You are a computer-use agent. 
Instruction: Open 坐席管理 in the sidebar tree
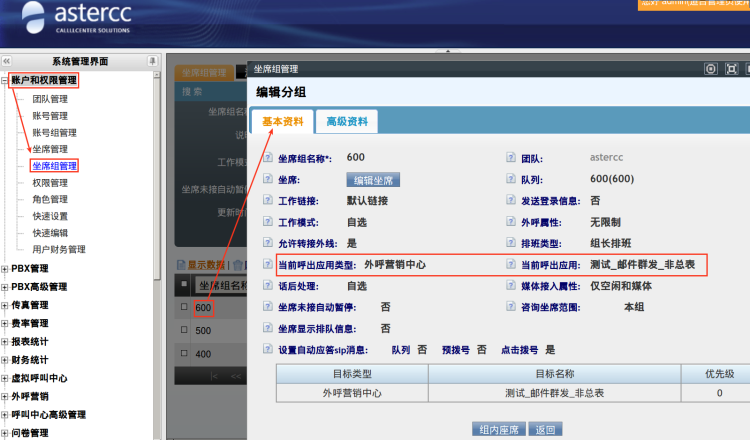pos(50,149)
